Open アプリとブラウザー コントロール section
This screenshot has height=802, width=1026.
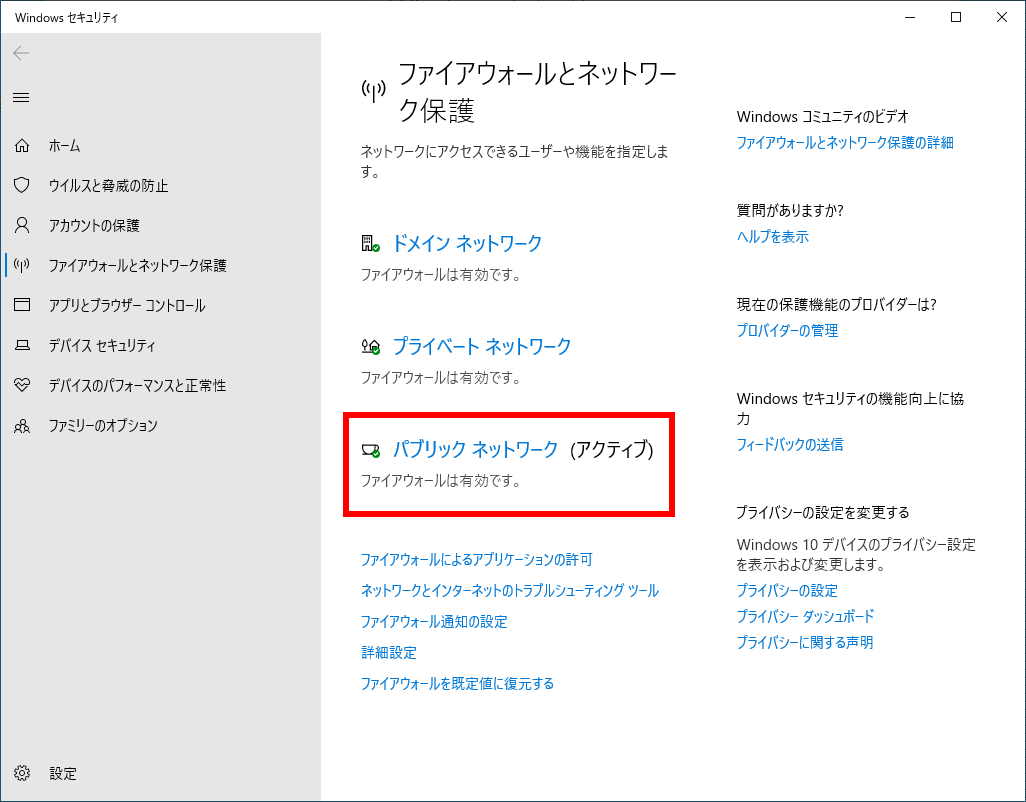coord(127,305)
